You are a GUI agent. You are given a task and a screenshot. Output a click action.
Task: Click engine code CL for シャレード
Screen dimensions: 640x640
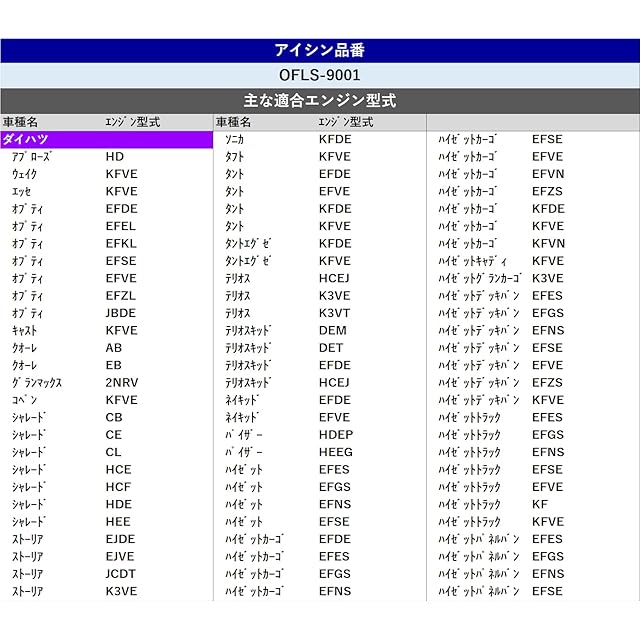coord(113,452)
